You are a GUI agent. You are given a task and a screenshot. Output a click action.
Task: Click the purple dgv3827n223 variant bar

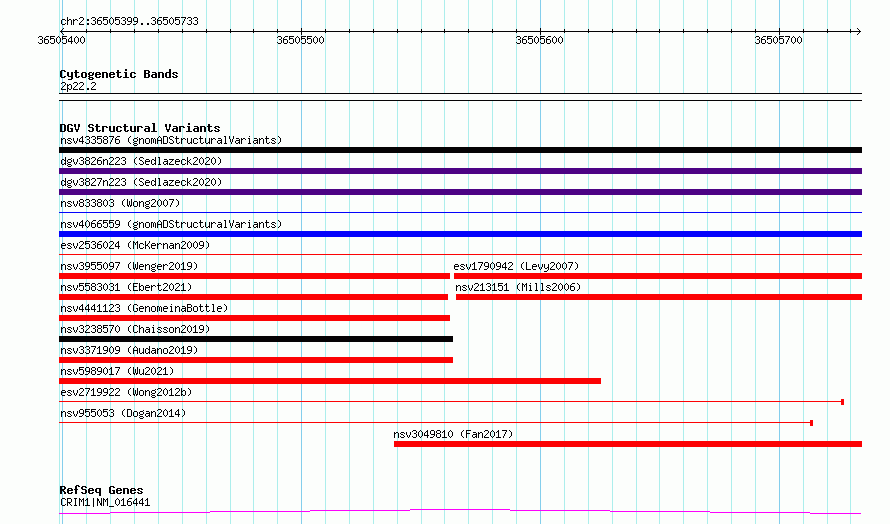point(460,192)
